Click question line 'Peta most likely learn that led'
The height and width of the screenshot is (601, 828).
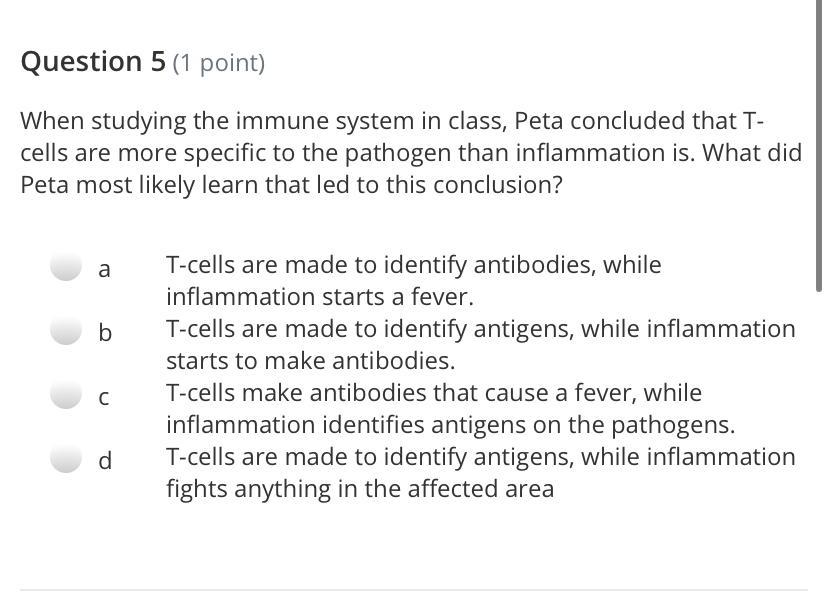point(291,185)
